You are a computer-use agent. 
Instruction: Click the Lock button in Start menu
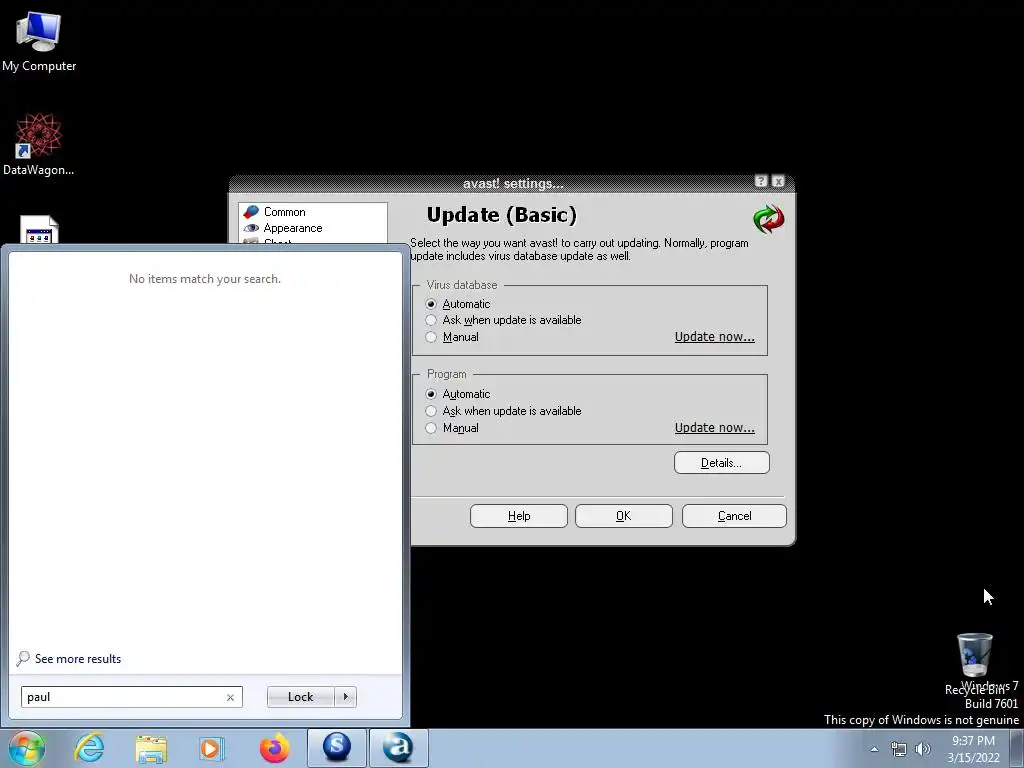click(x=300, y=697)
